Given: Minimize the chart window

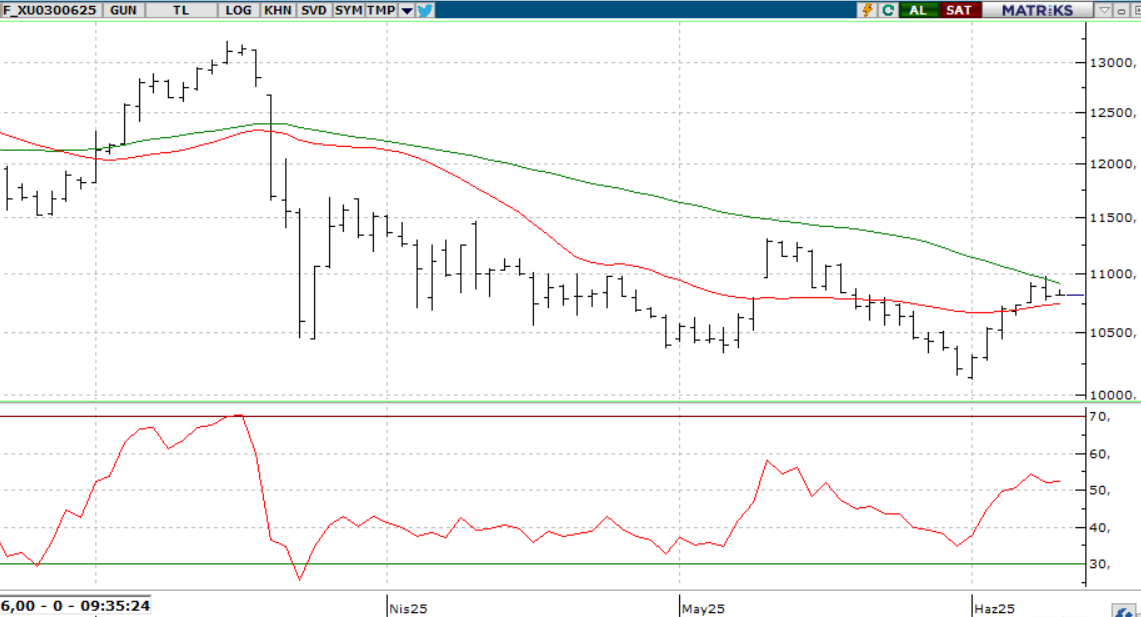Looking at the screenshot, I should 1121,10.
